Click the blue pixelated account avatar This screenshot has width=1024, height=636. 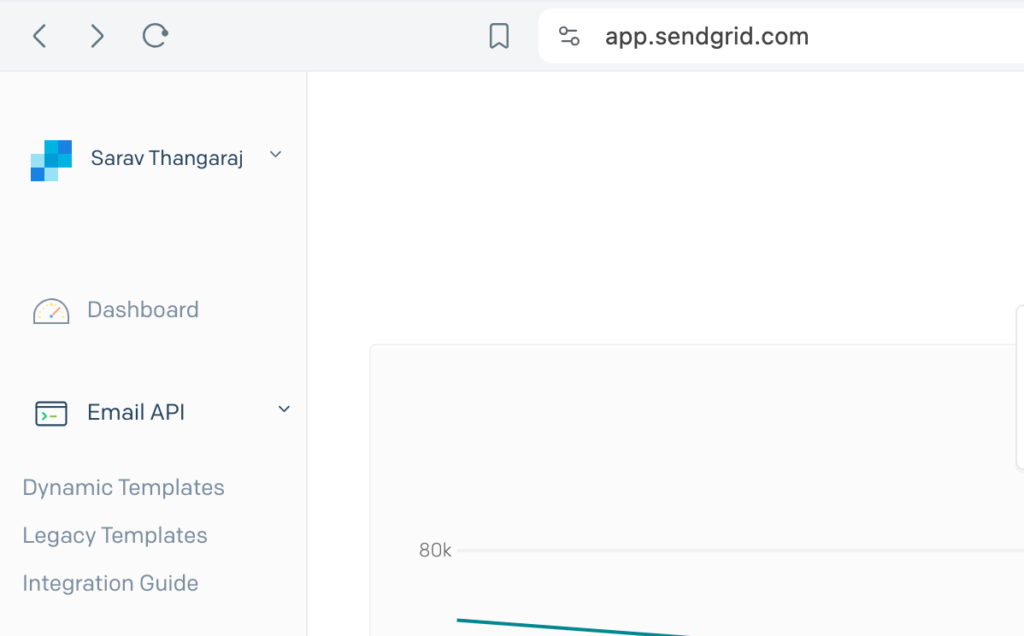tap(51, 158)
